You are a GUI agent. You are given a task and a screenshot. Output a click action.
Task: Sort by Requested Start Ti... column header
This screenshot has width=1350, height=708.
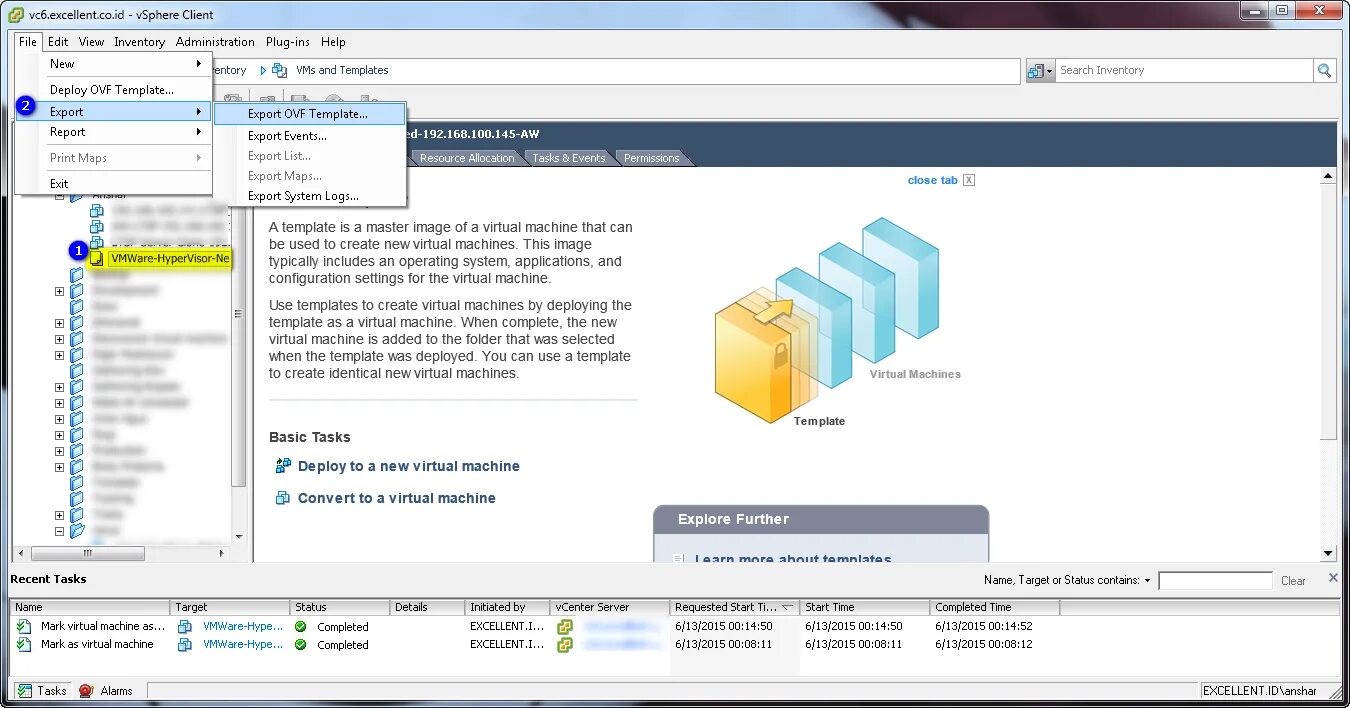[x=735, y=607]
